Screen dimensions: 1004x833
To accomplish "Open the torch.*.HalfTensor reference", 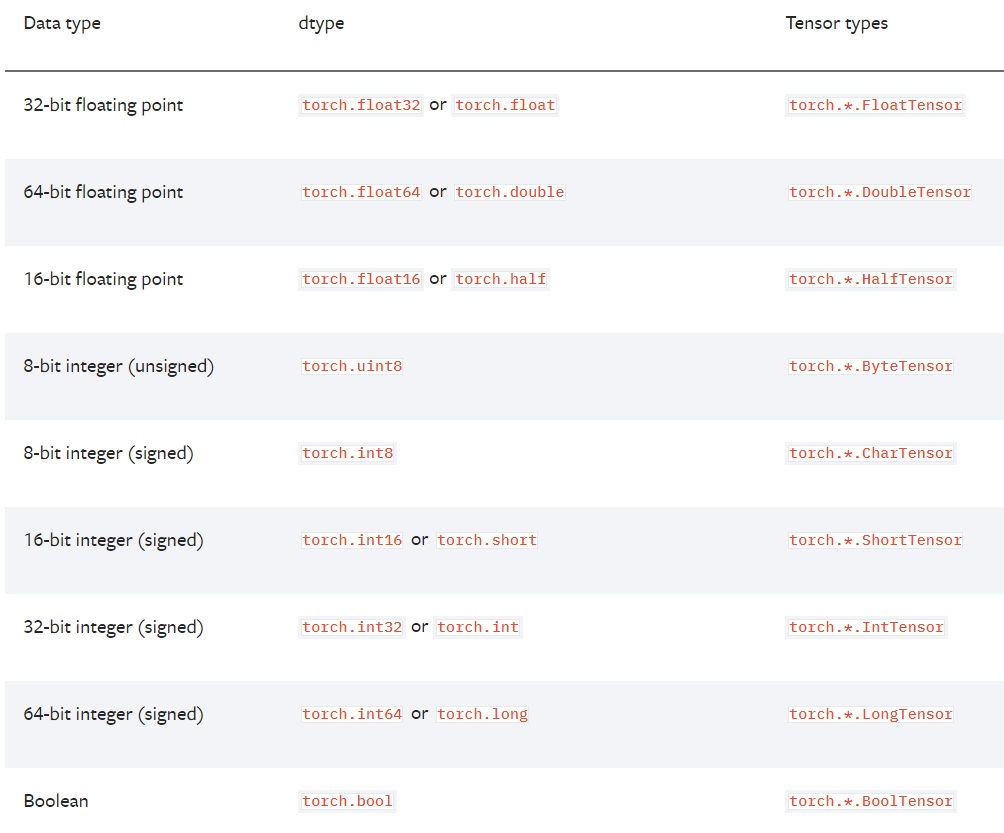I will 870,279.
